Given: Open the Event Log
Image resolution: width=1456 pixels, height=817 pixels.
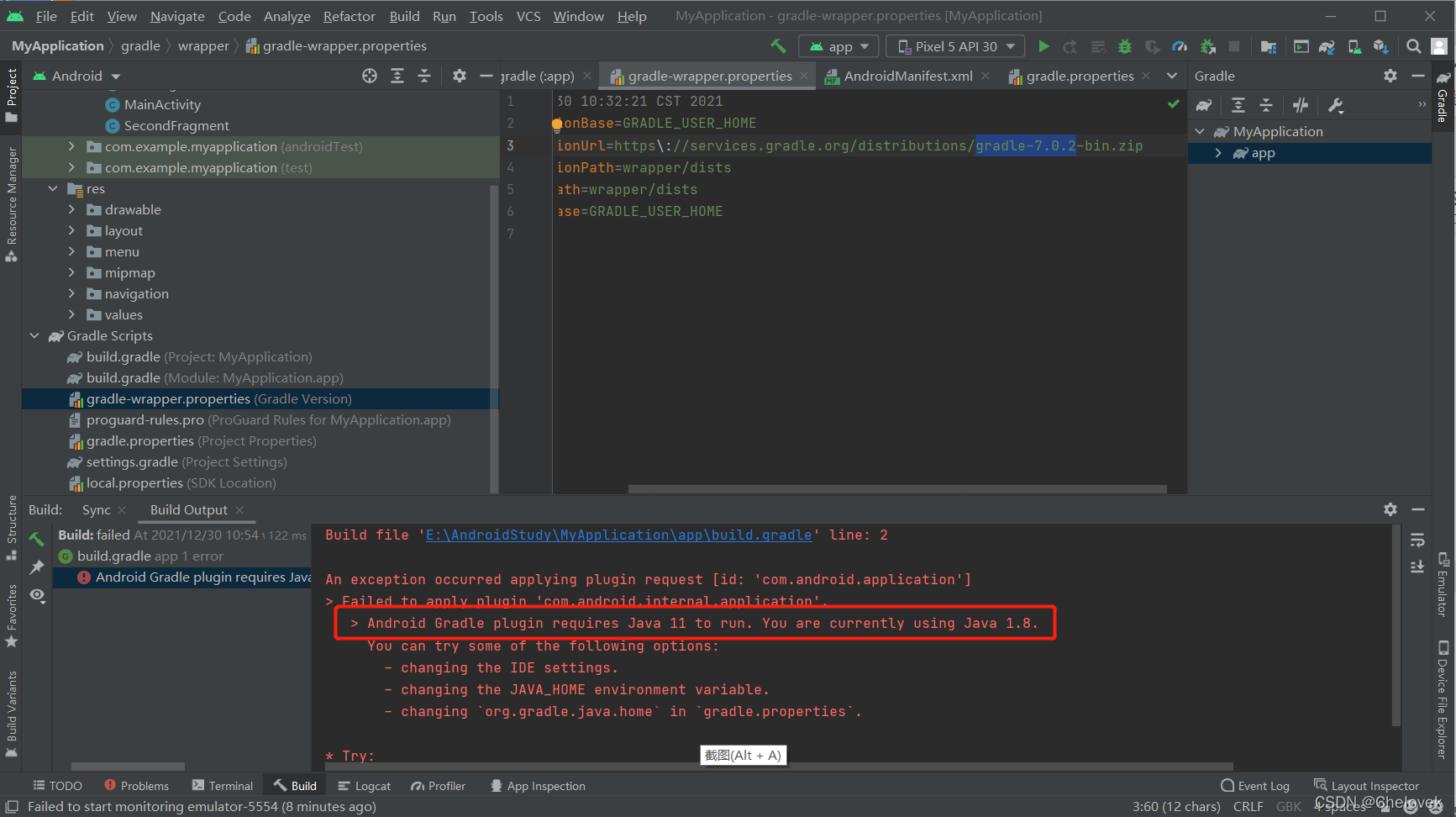Looking at the screenshot, I should 1255,786.
